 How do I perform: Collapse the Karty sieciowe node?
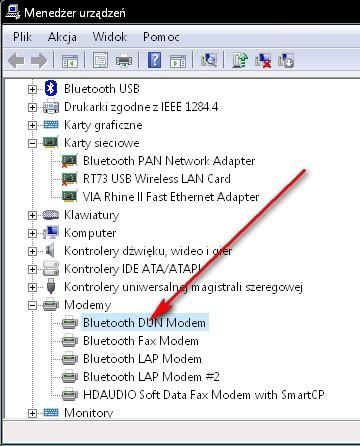[x=32, y=143]
